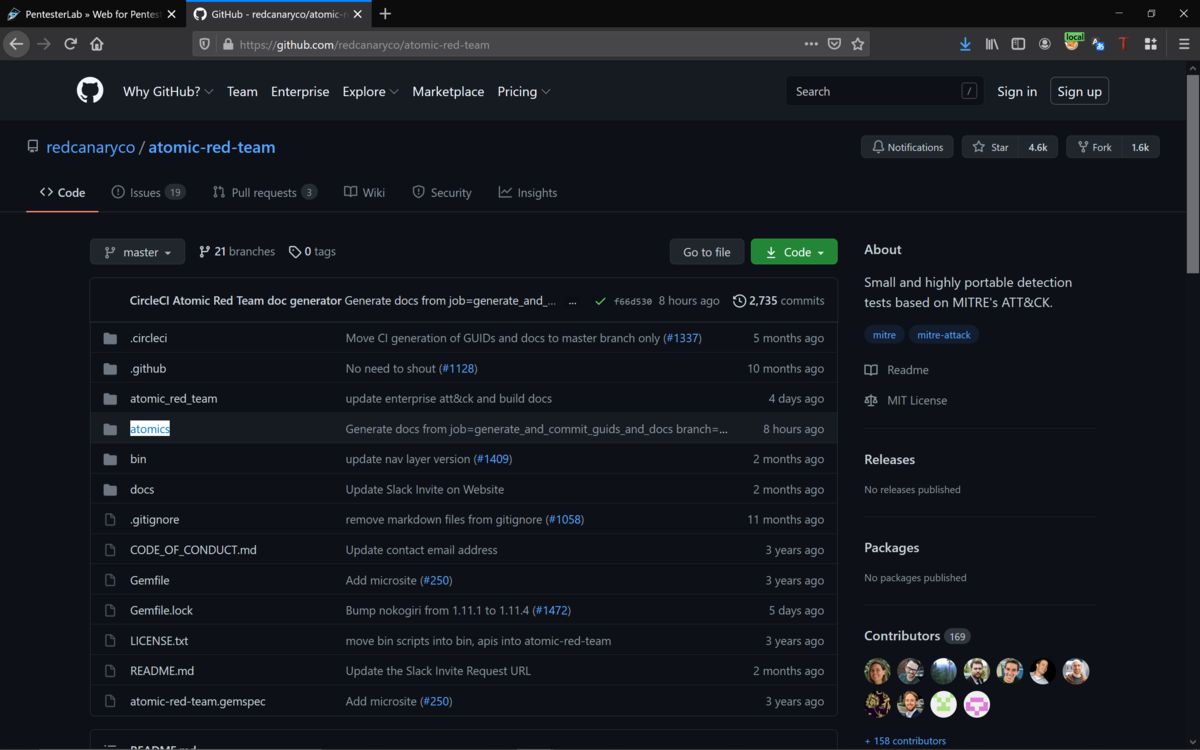Open translate extension icon
Image resolution: width=1200 pixels, height=750 pixels.
coord(1098,44)
